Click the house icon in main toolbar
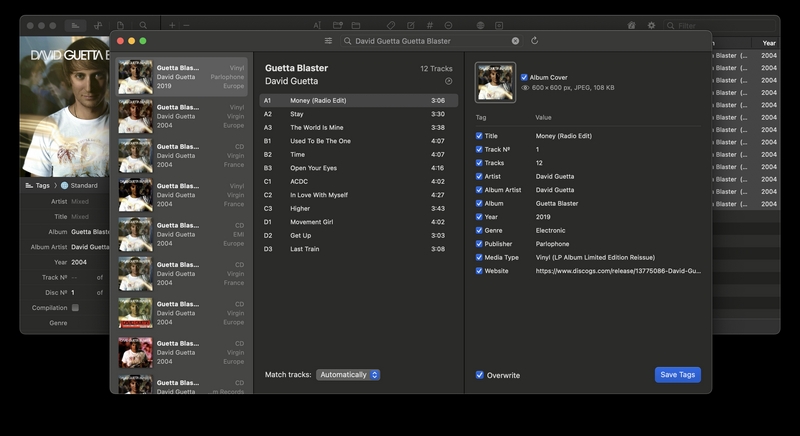 click(x=632, y=25)
